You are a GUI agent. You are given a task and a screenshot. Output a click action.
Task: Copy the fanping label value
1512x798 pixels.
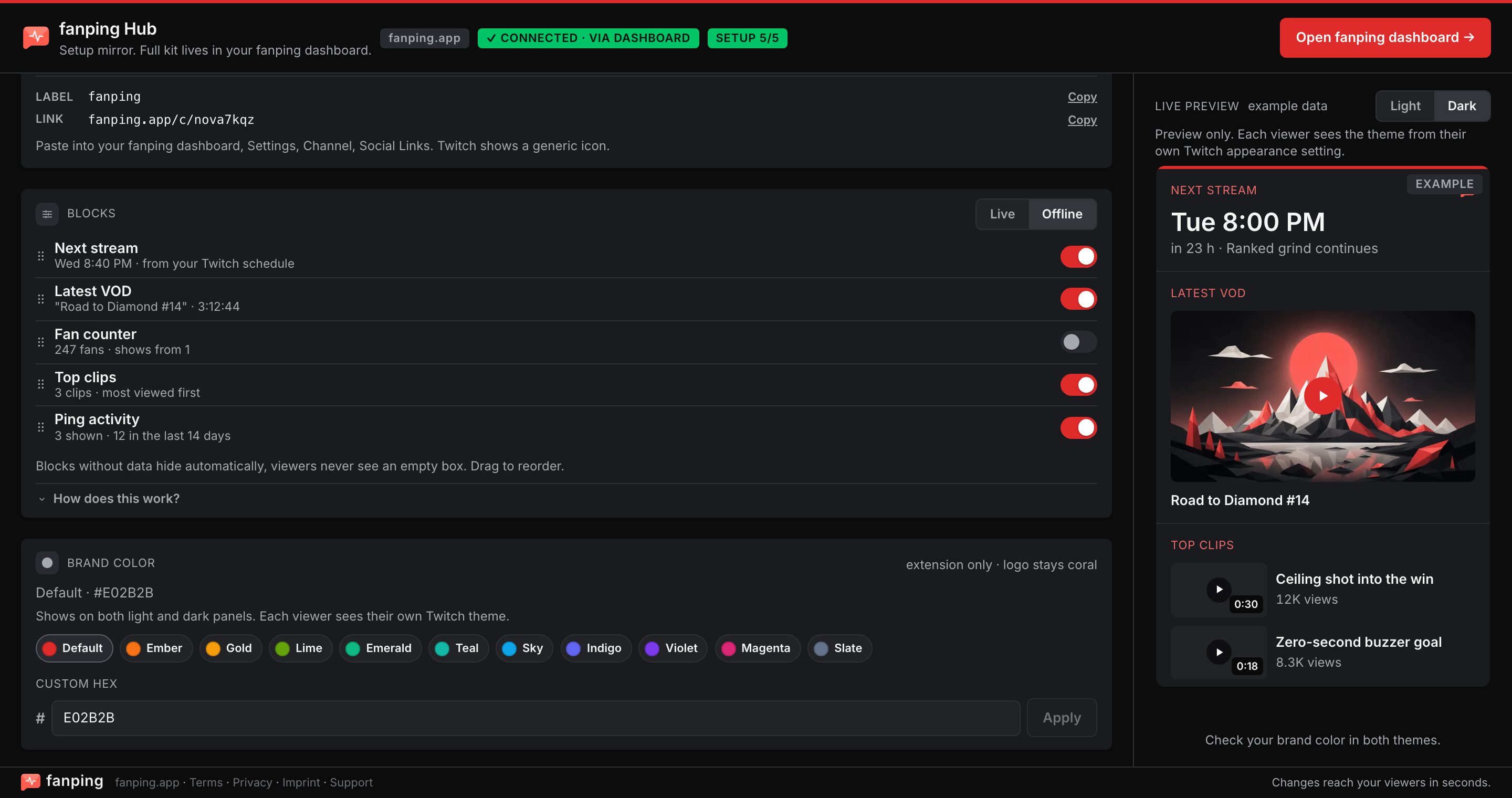pyautogui.click(x=1081, y=97)
